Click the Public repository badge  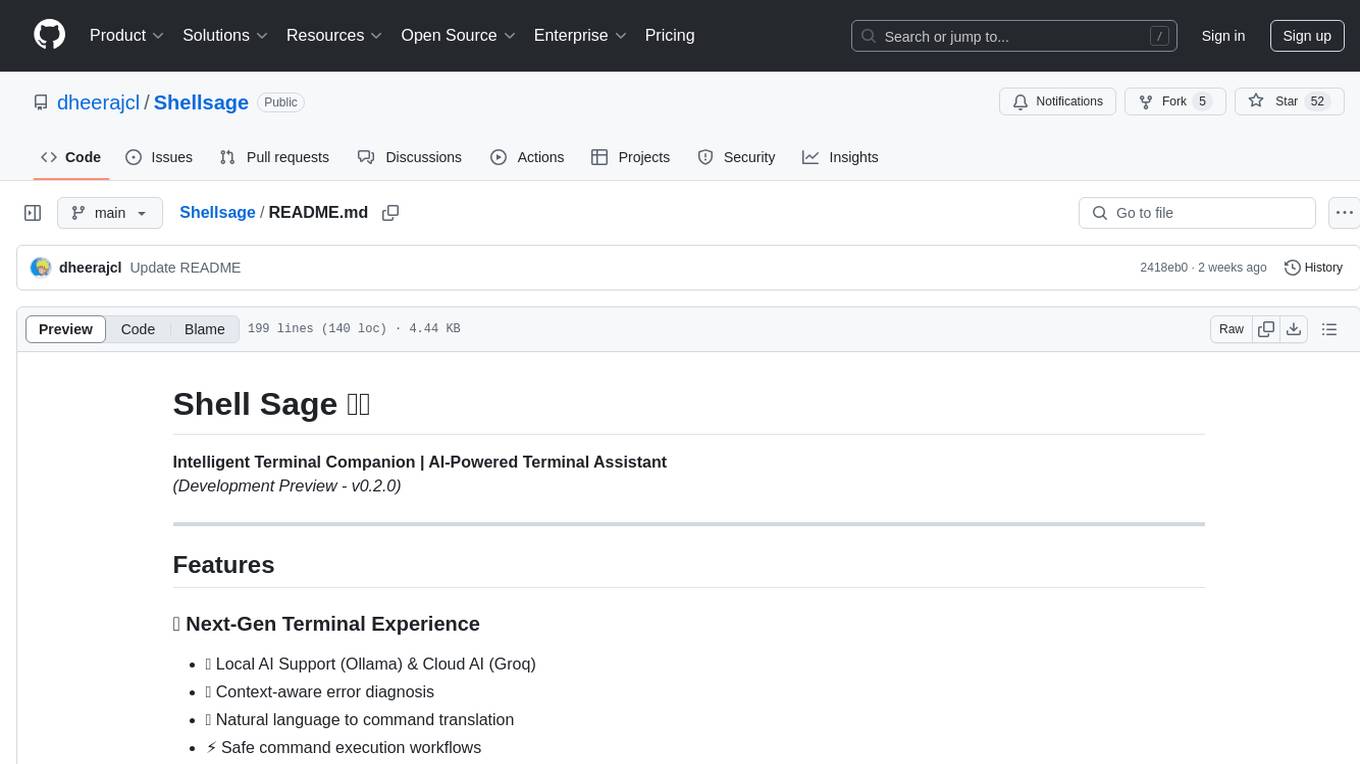[x=281, y=102]
